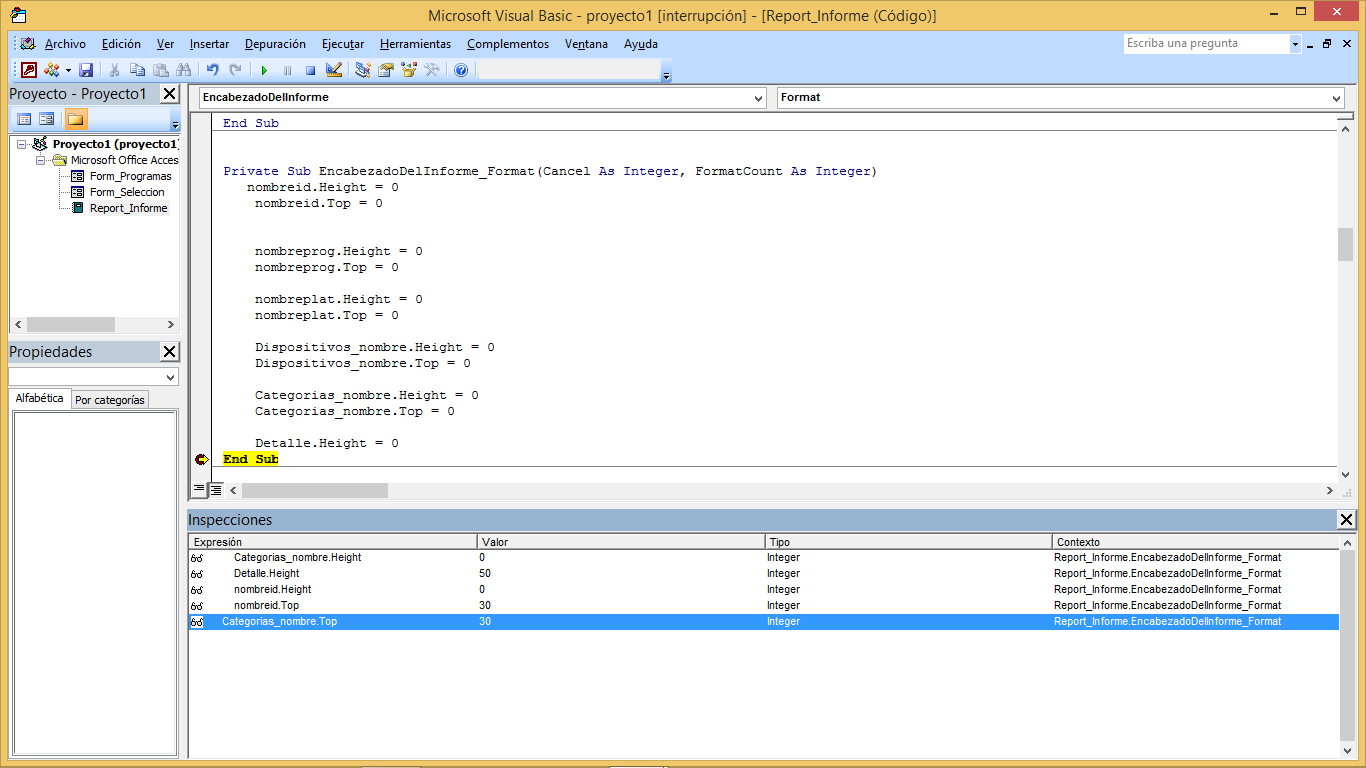Click the Valor column header

point(621,542)
